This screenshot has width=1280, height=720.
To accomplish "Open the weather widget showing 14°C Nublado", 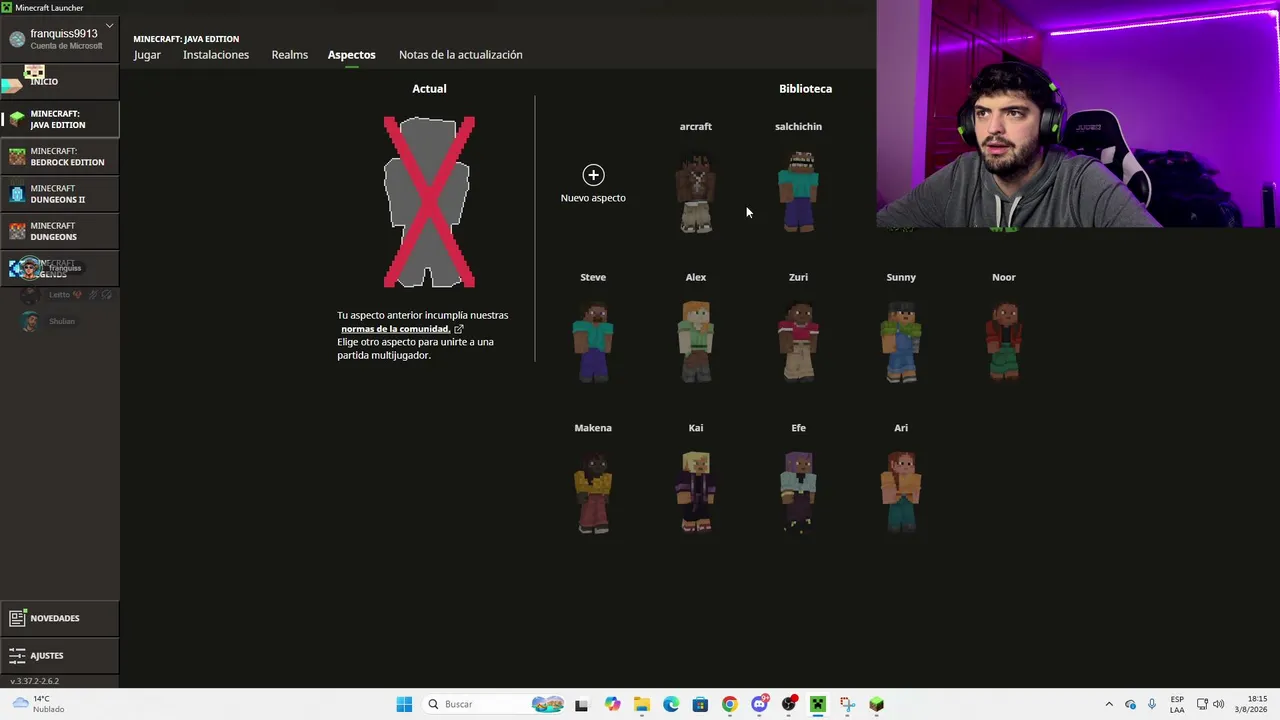I will tap(38, 704).
